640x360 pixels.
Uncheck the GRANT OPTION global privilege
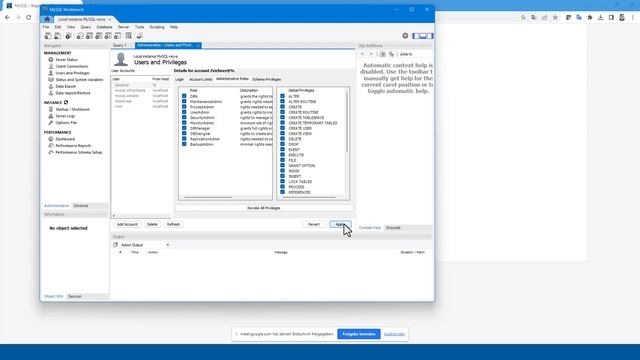point(282,166)
